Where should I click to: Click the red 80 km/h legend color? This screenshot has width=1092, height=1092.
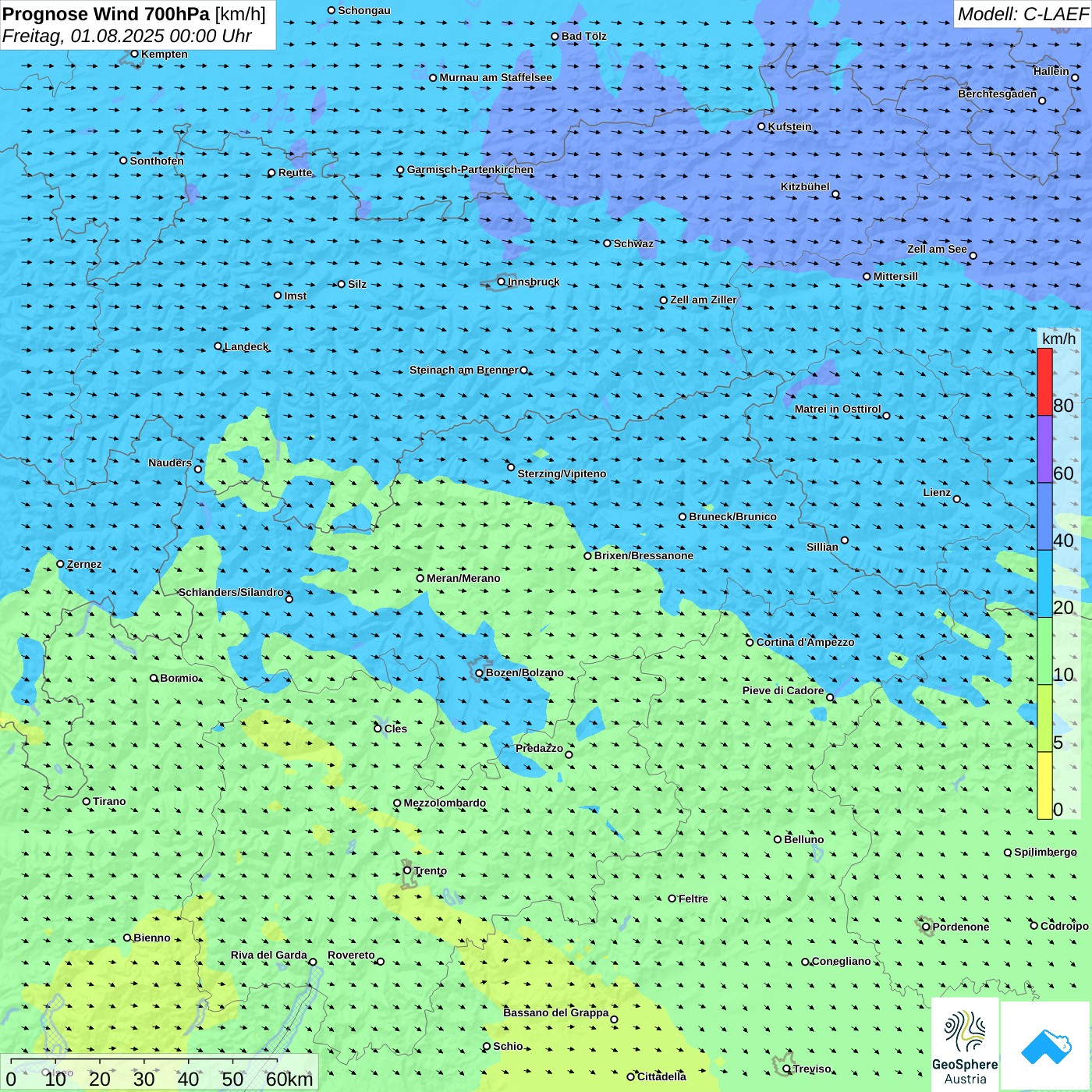[1044, 381]
